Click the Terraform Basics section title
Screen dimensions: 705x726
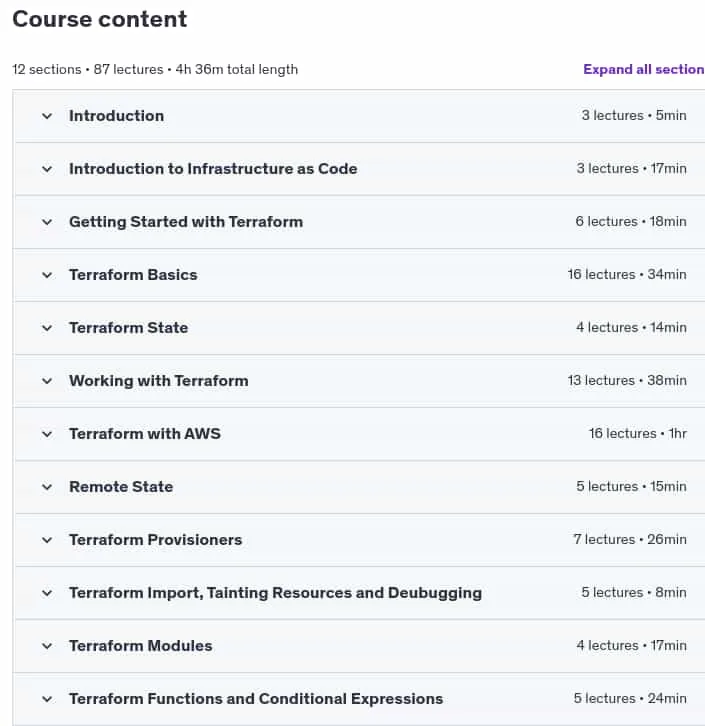(x=133, y=275)
